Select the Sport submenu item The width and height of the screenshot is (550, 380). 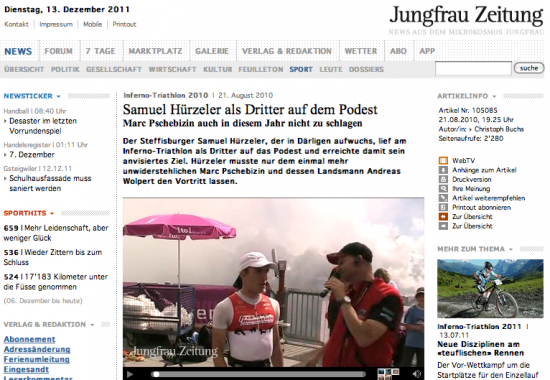tap(301, 69)
